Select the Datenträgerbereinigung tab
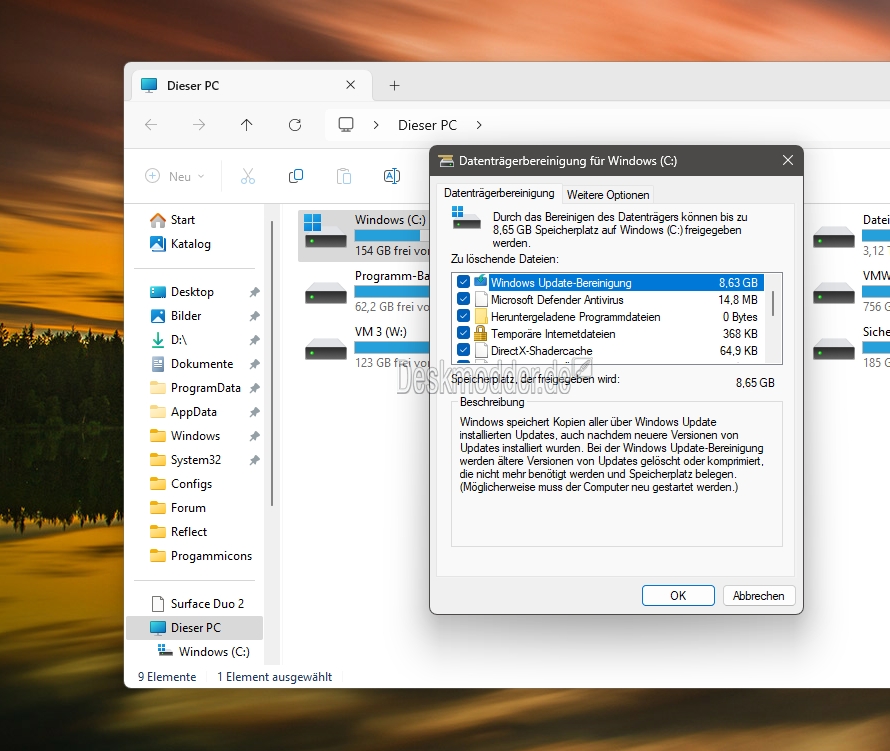The image size is (890, 751). coord(499,193)
